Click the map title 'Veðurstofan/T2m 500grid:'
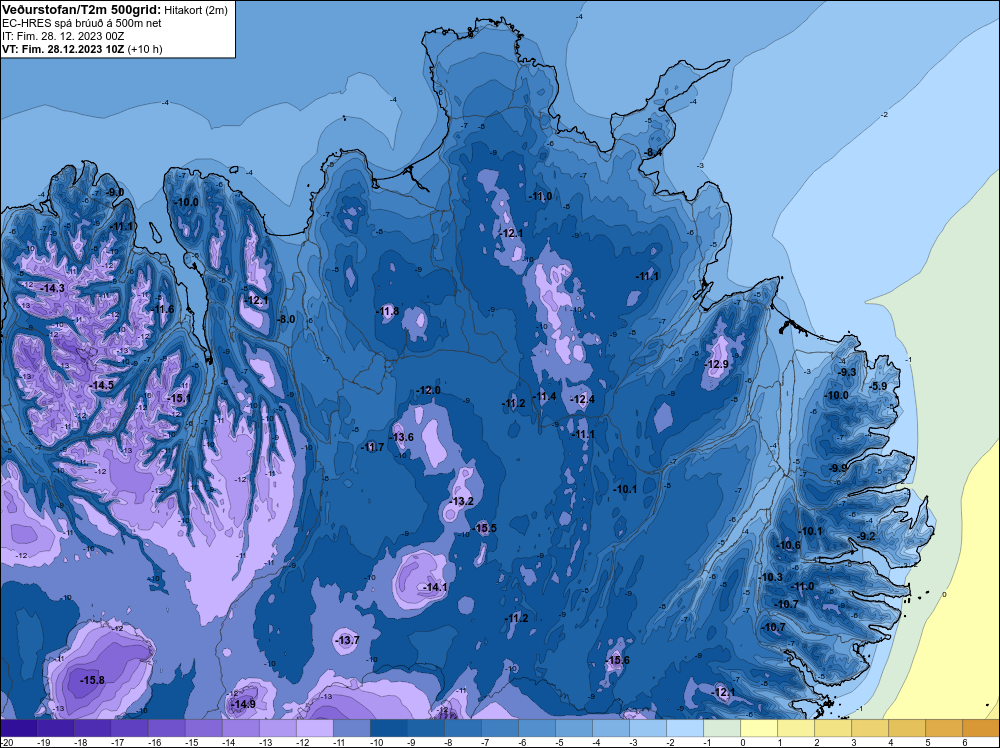 pyautogui.click(x=80, y=10)
